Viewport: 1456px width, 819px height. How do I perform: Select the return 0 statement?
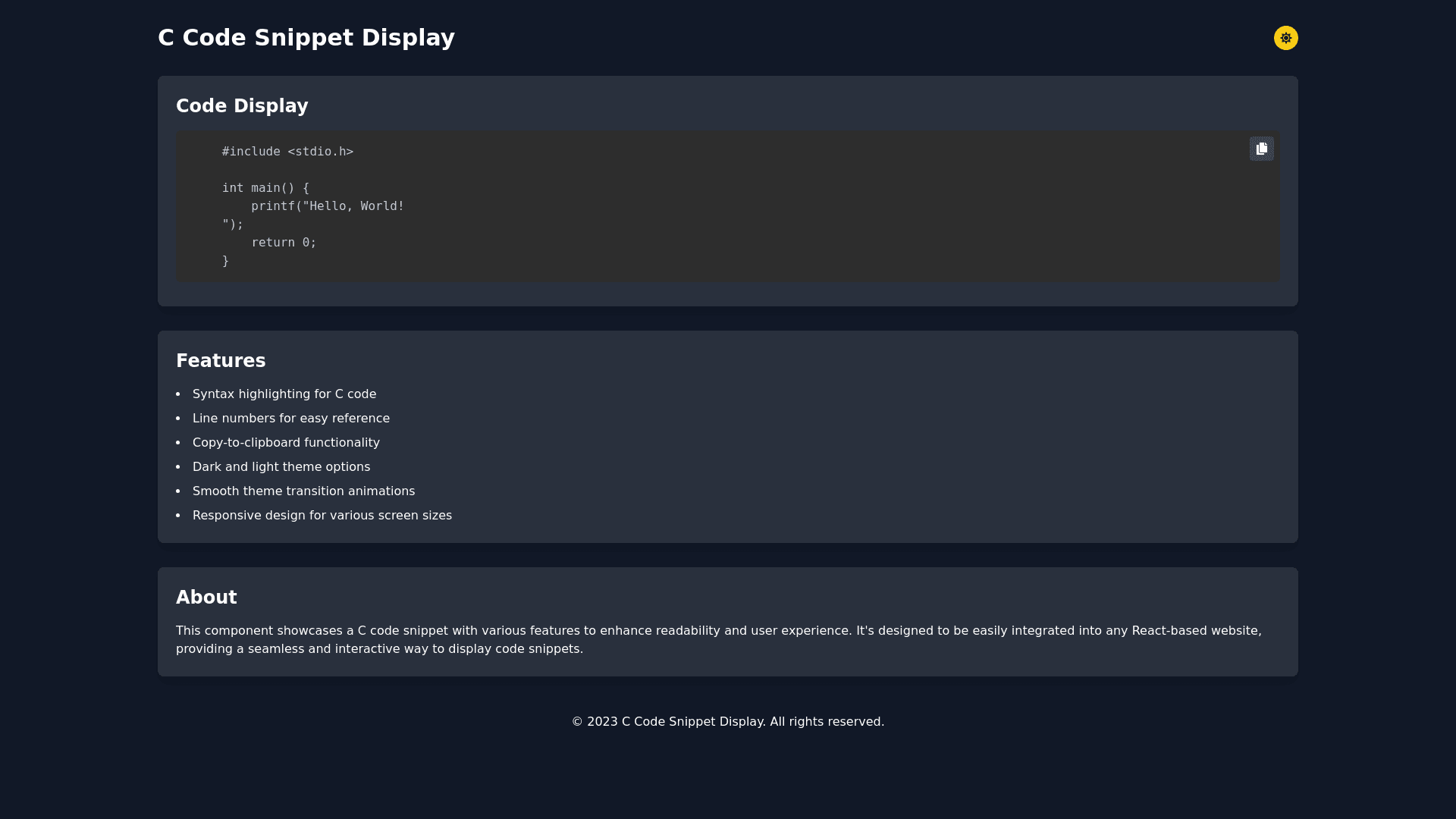pos(284,242)
